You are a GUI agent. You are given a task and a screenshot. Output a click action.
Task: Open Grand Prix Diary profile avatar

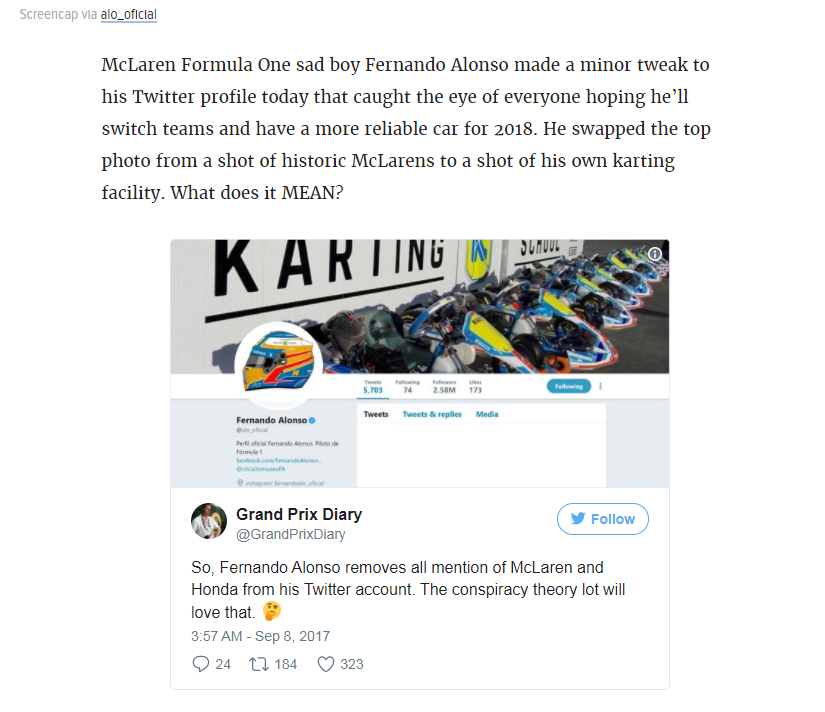pyautogui.click(x=209, y=521)
